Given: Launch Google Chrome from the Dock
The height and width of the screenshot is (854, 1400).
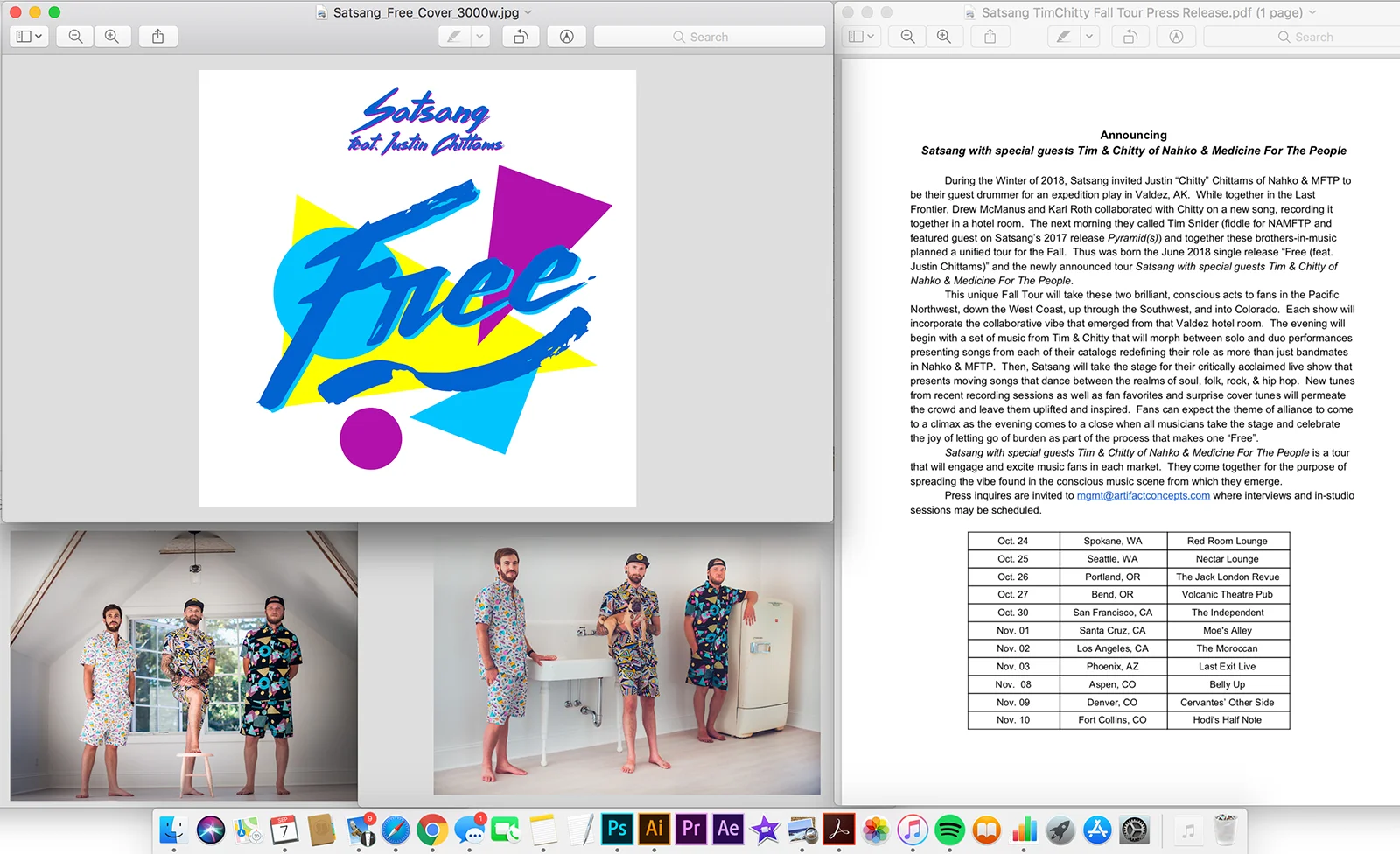Looking at the screenshot, I should [x=432, y=829].
